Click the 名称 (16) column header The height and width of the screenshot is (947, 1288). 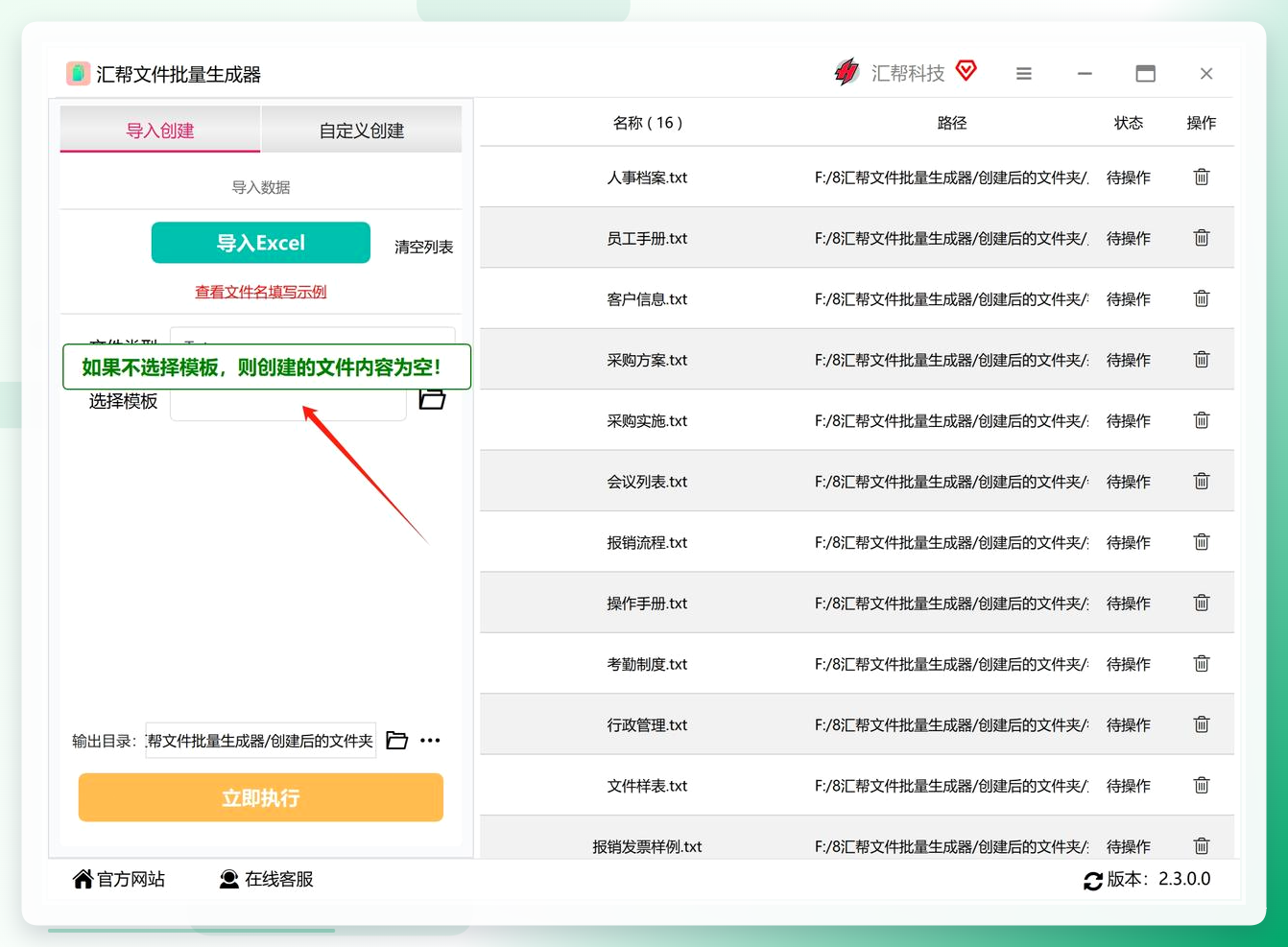(648, 123)
